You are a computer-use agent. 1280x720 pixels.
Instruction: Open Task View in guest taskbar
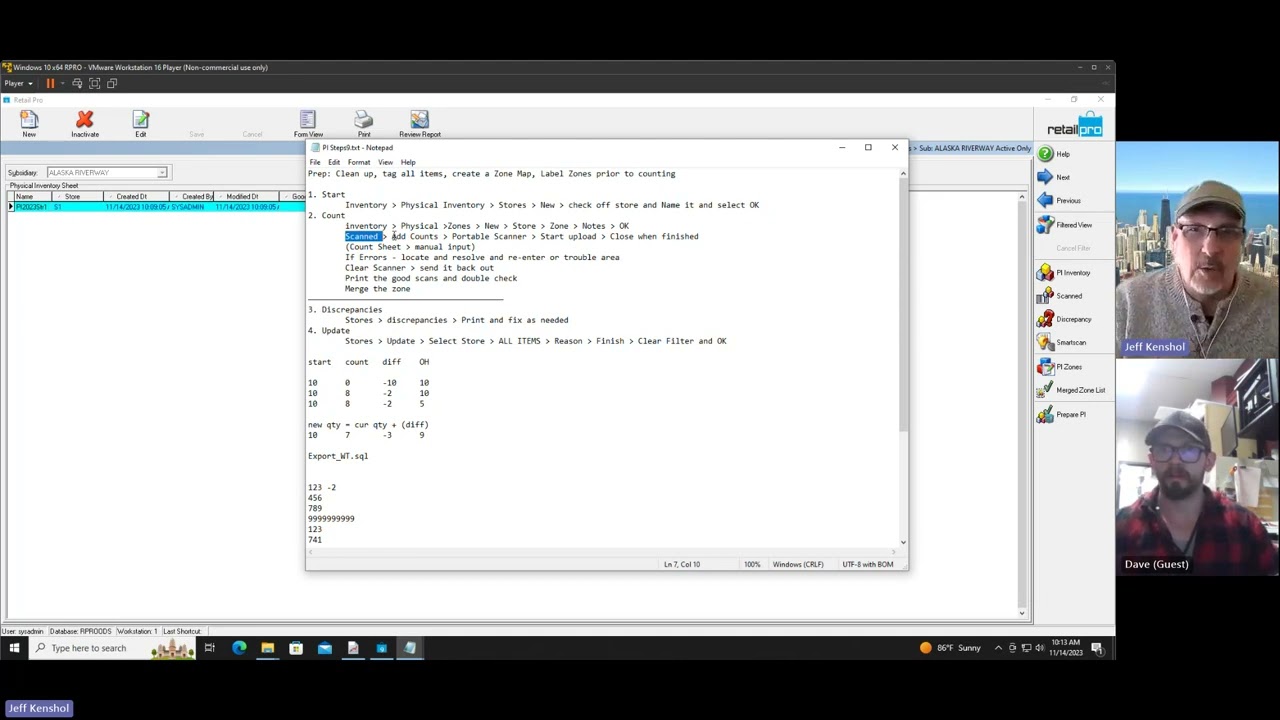point(210,648)
